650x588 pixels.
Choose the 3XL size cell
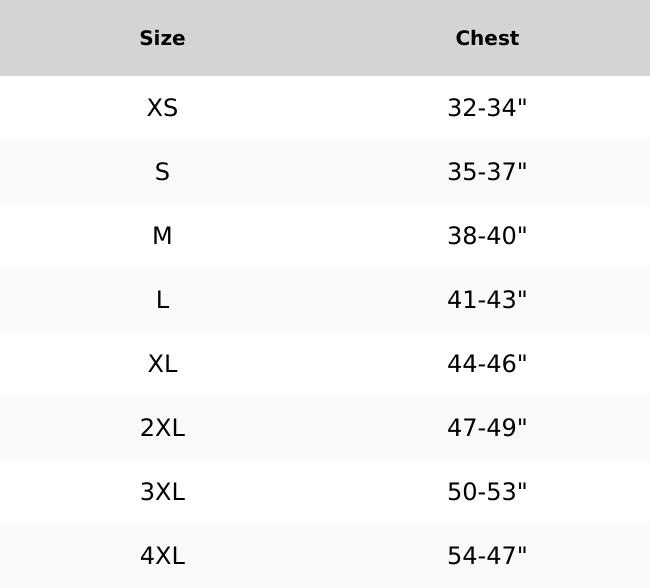pyautogui.click(x=162, y=492)
